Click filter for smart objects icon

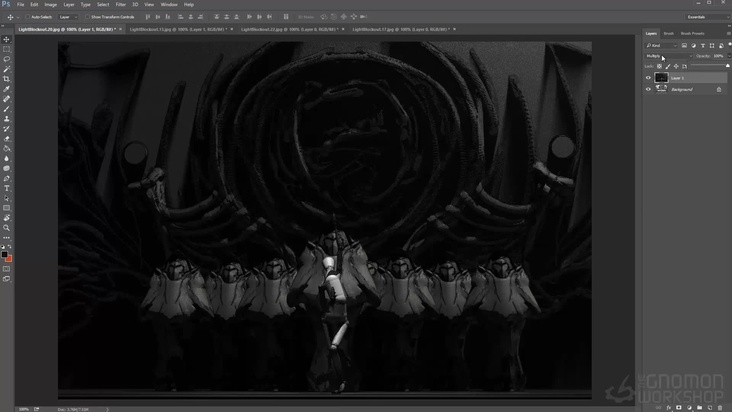tap(721, 46)
